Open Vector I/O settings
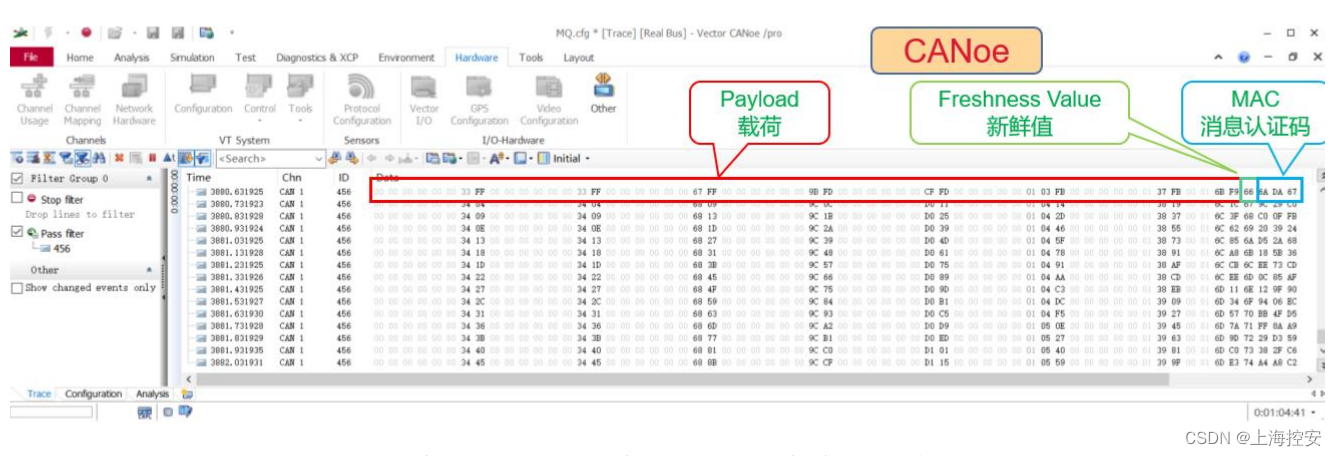The width and height of the screenshot is (1337, 456). coord(424,99)
